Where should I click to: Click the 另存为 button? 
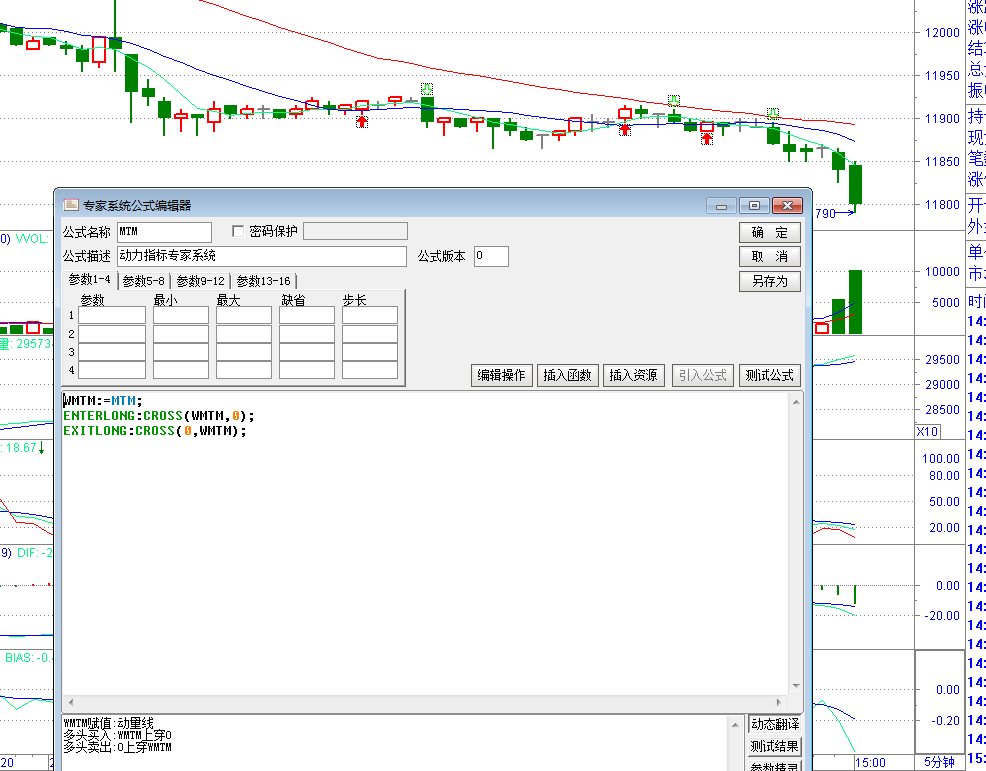pyautogui.click(x=769, y=281)
